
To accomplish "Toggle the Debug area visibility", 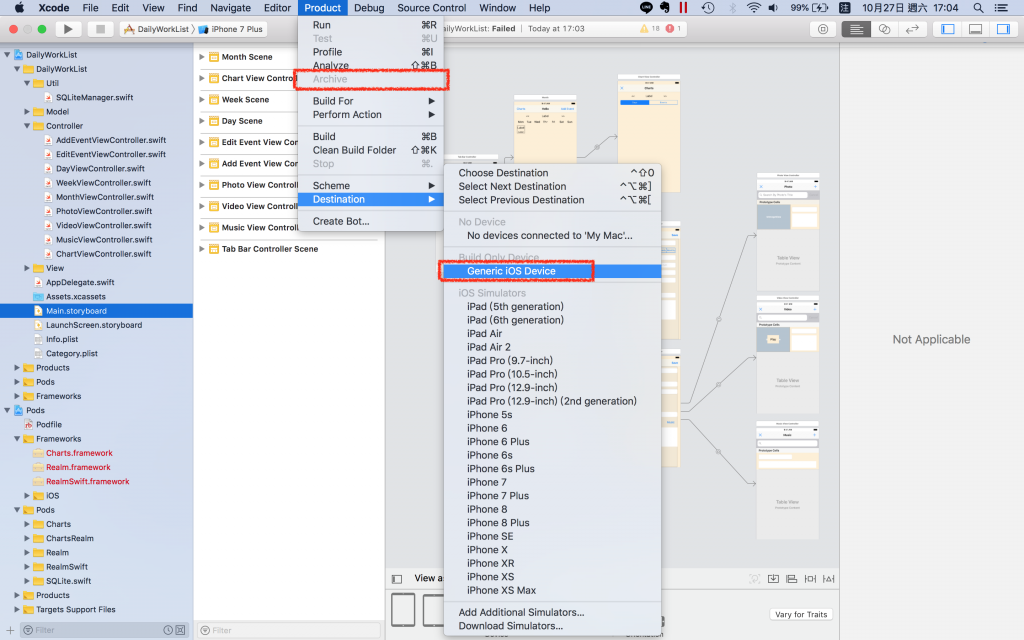I will [976, 29].
